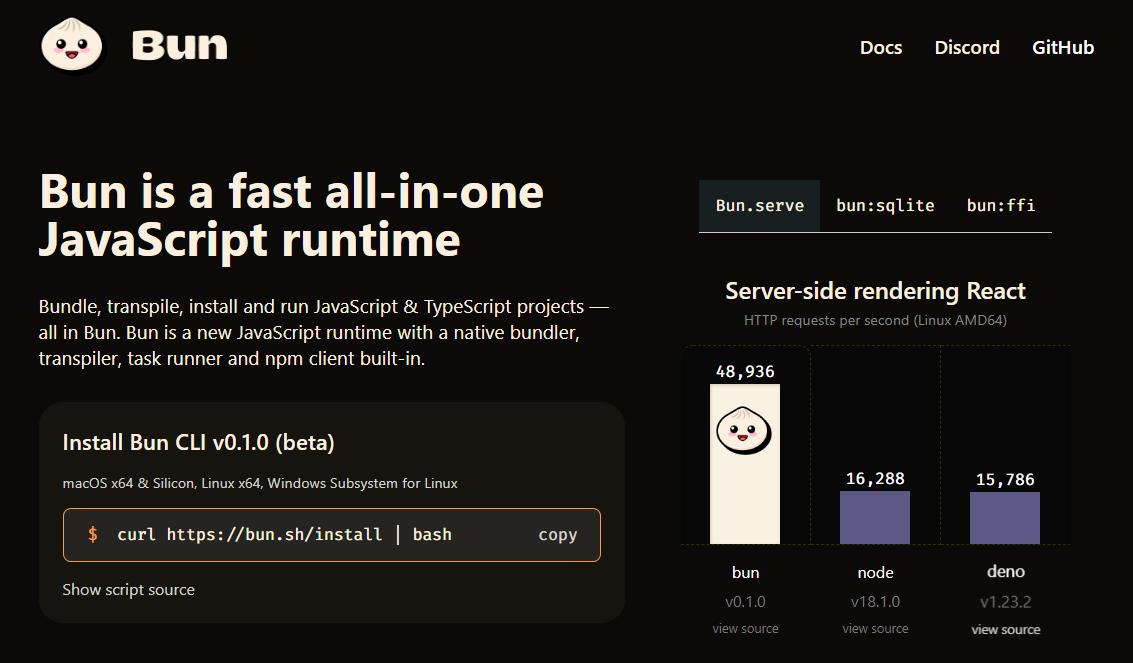Click the orange dollar prompt symbol
Viewport: 1133px width, 663px height.
pos(92,535)
